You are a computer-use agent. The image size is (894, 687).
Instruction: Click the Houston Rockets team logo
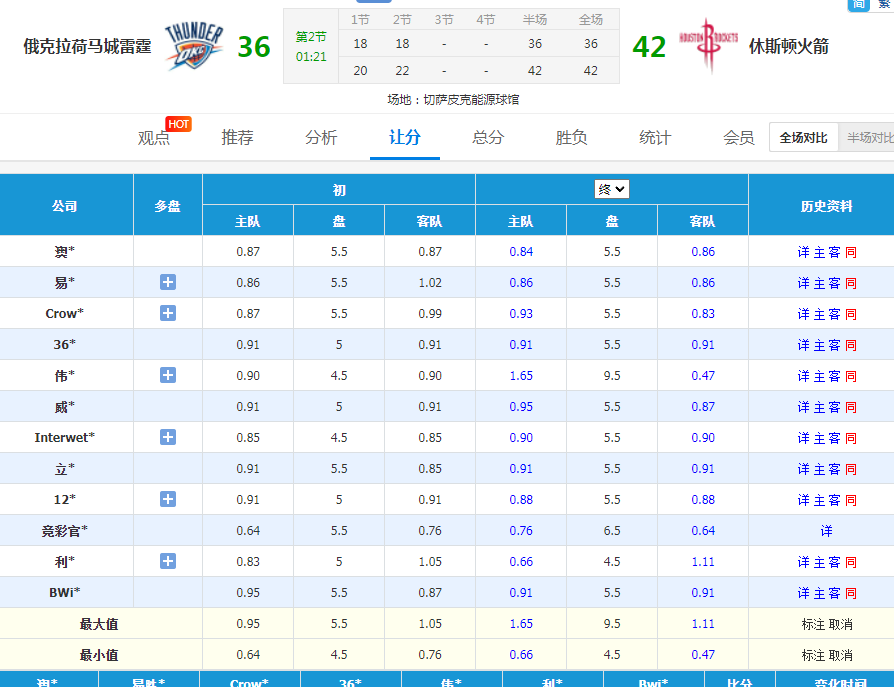[x=708, y=46]
